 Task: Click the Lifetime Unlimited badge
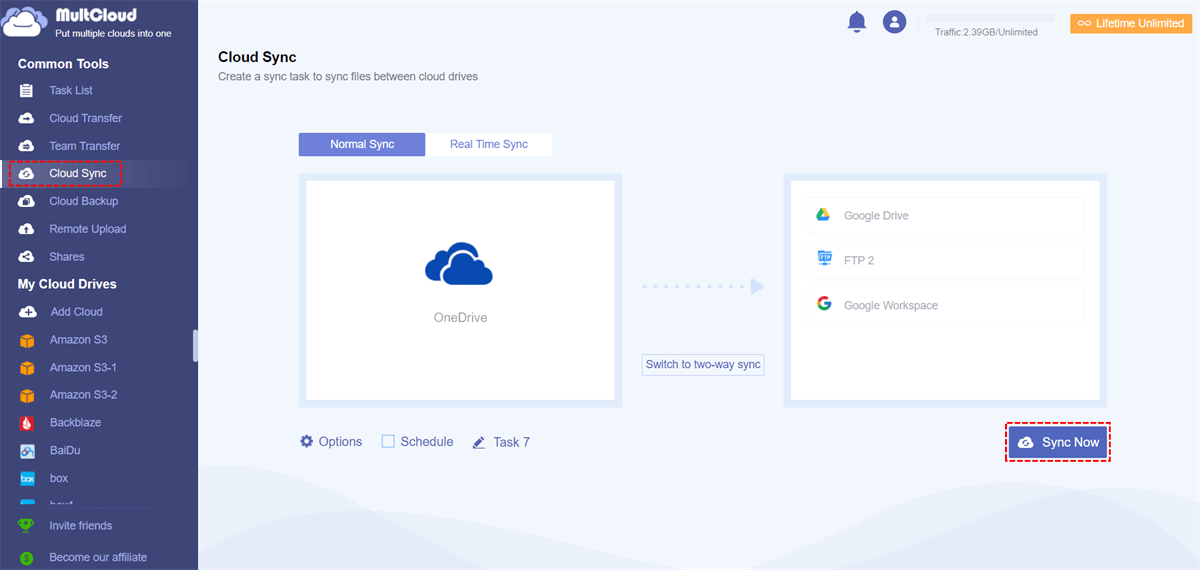(1131, 23)
